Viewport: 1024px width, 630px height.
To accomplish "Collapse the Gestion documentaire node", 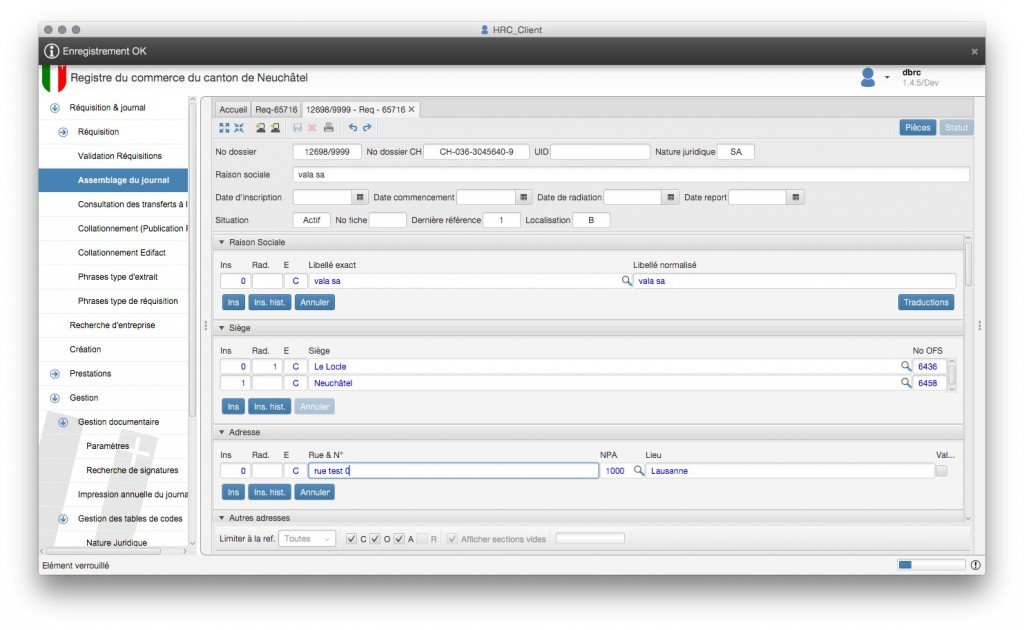I will coord(63,422).
